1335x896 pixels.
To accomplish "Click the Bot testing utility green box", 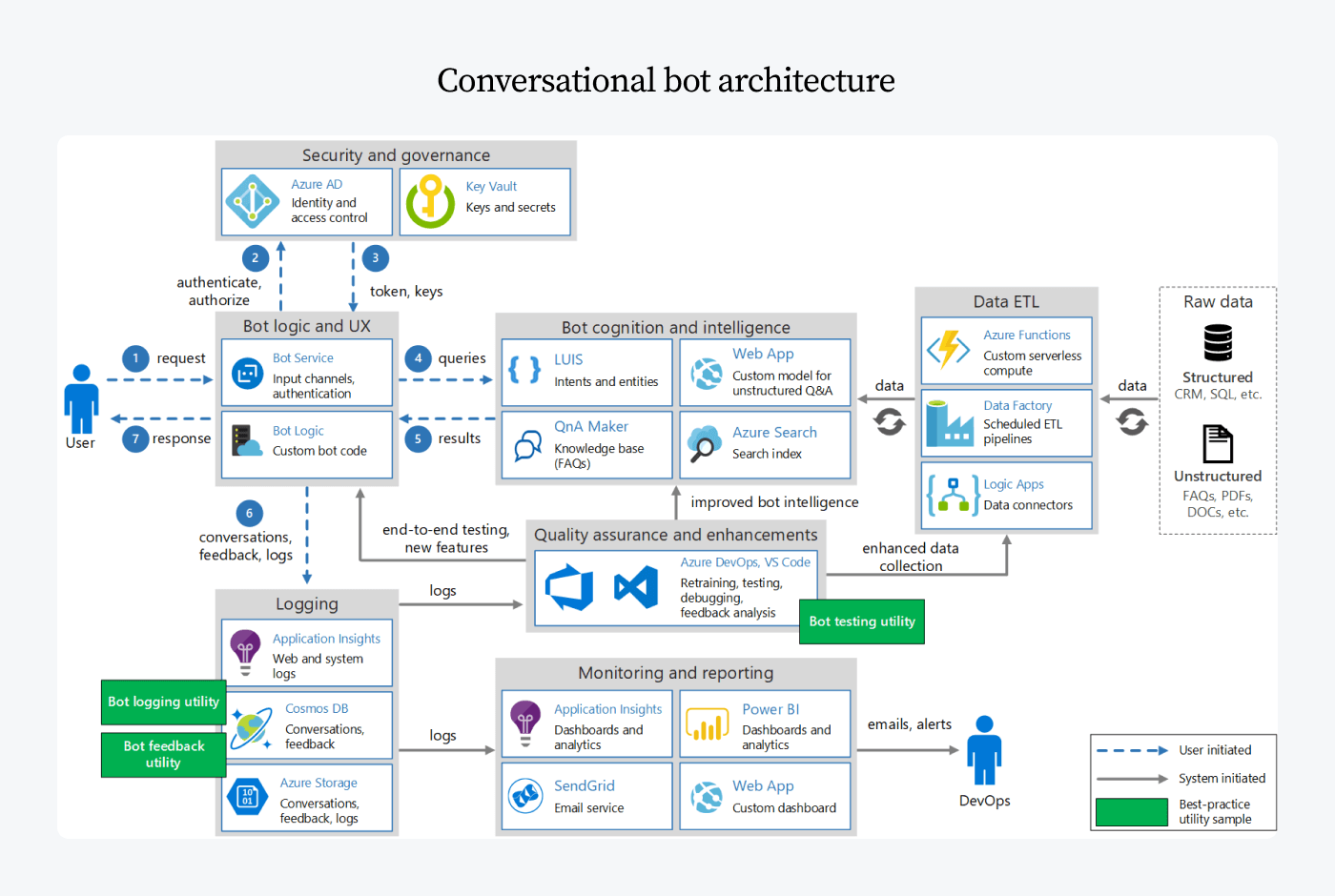I will point(862,621).
